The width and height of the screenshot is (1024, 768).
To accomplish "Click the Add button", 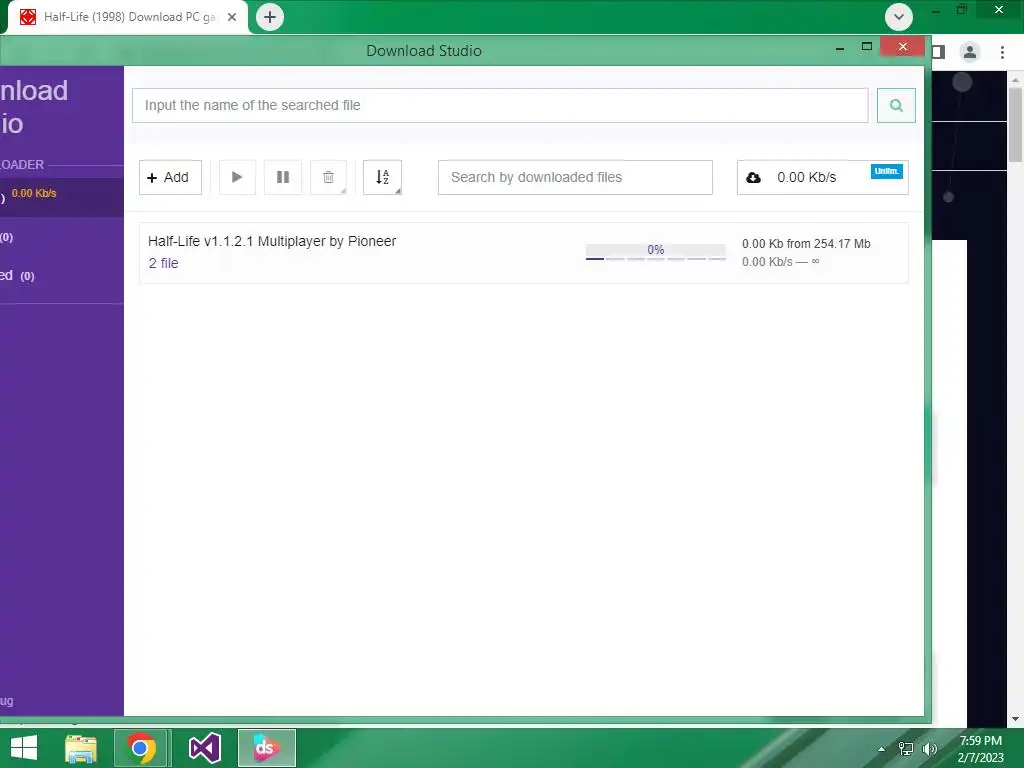I will [170, 177].
